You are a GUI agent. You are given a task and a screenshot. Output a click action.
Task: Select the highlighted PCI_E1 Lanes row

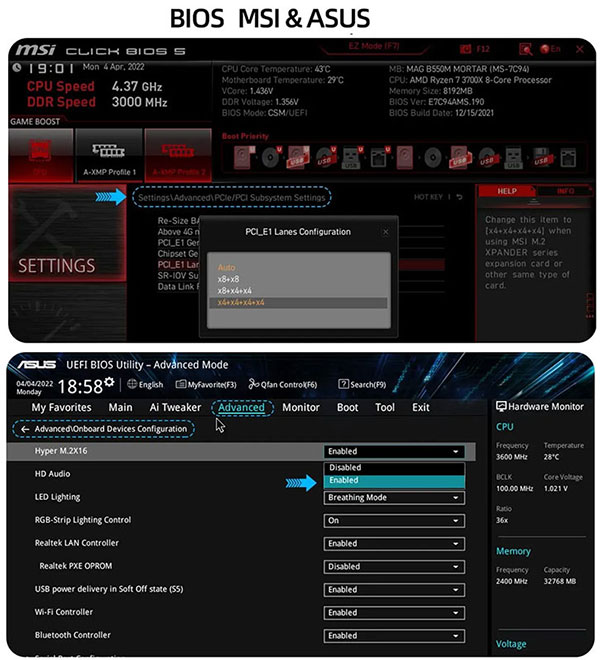(x=178, y=264)
